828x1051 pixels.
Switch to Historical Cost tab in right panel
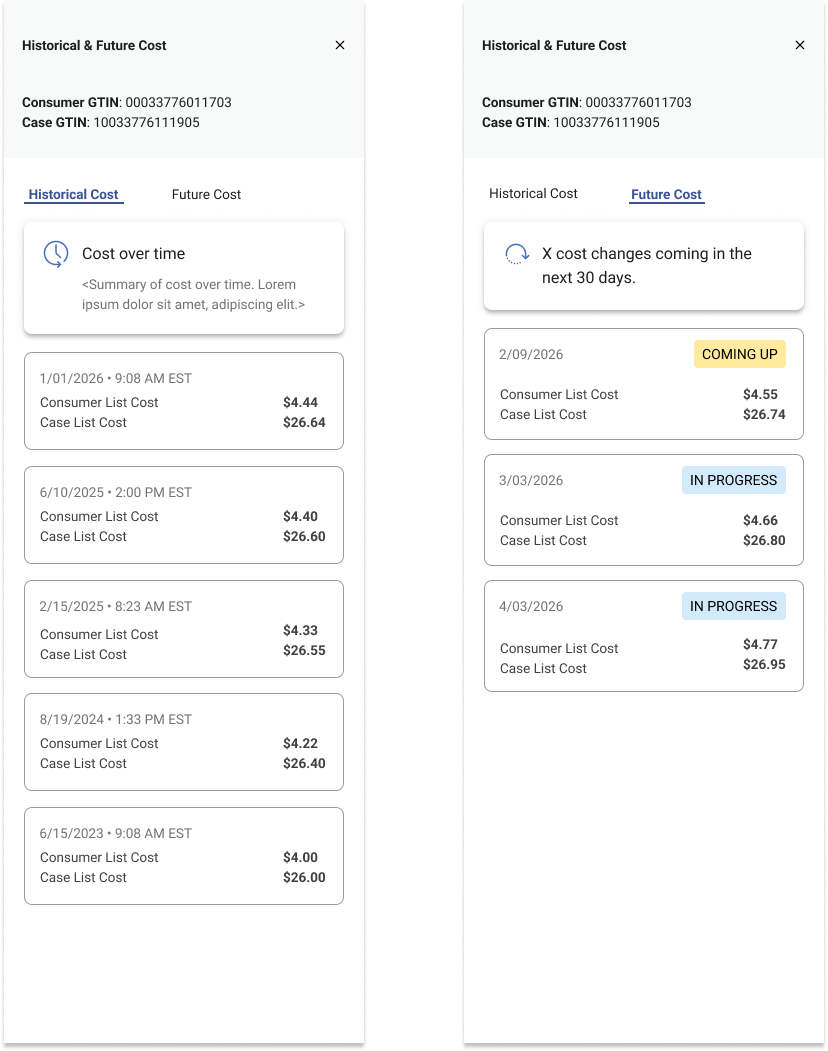(533, 194)
